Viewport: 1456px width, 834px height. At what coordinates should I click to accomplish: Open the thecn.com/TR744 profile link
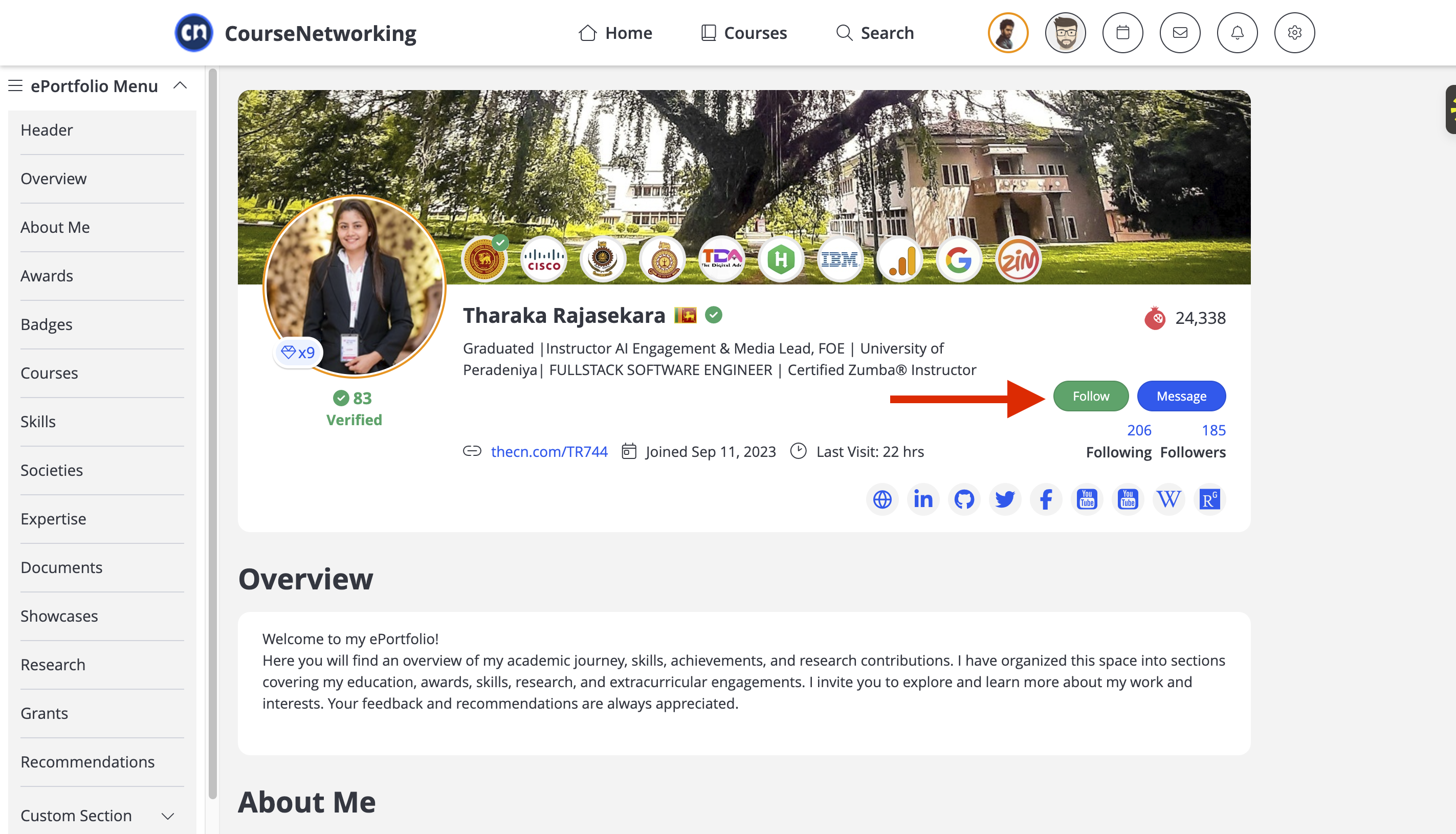(x=549, y=452)
